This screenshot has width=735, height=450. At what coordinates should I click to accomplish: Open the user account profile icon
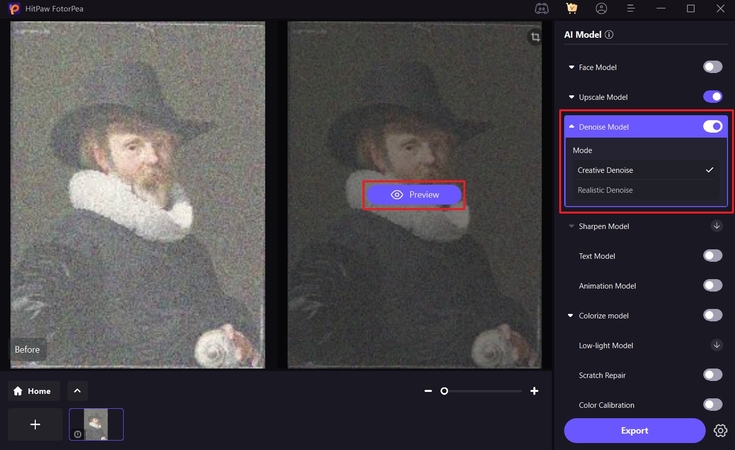coord(601,8)
